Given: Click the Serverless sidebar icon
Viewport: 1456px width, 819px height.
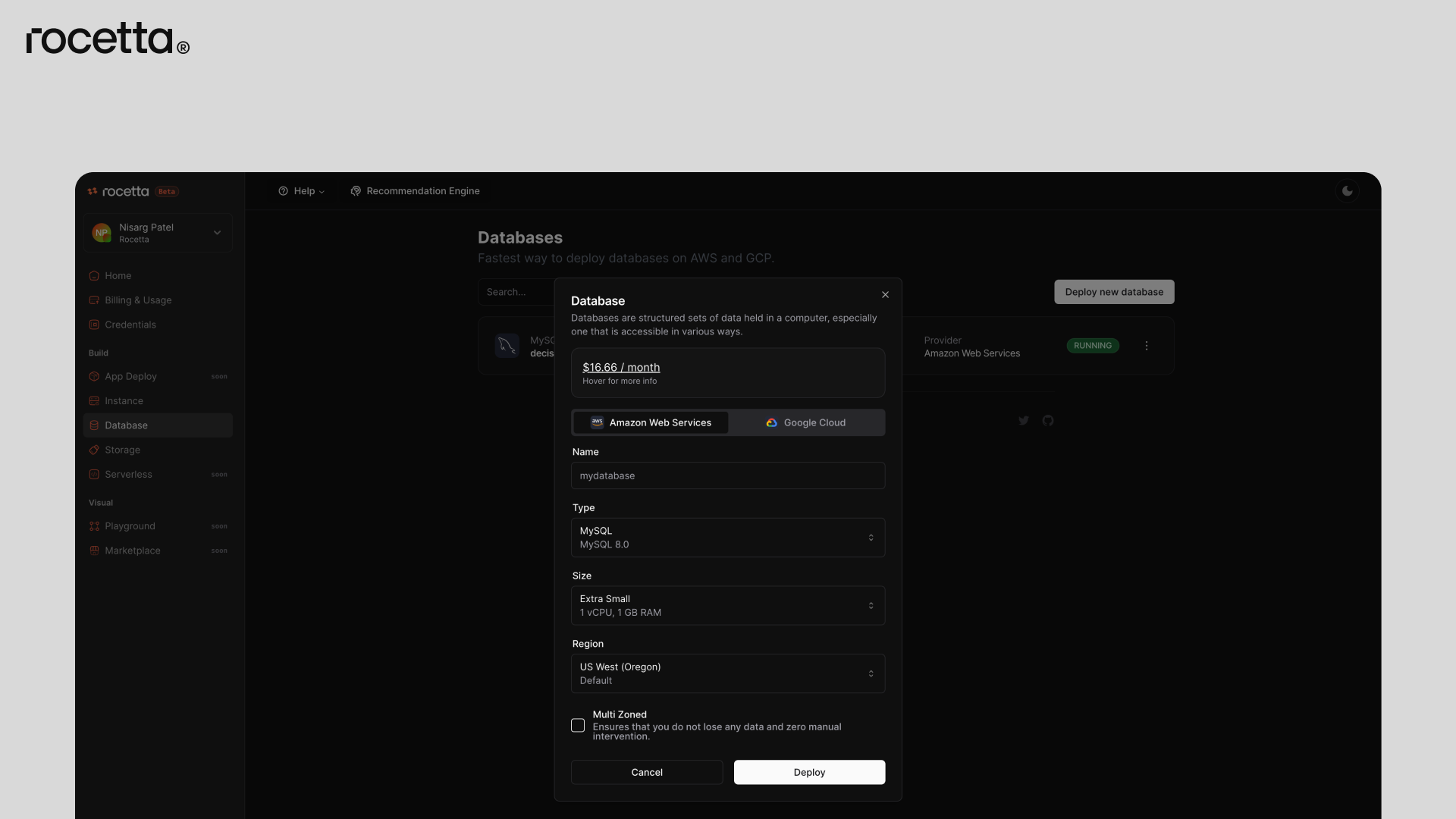Looking at the screenshot, I should tap(94, 475).
